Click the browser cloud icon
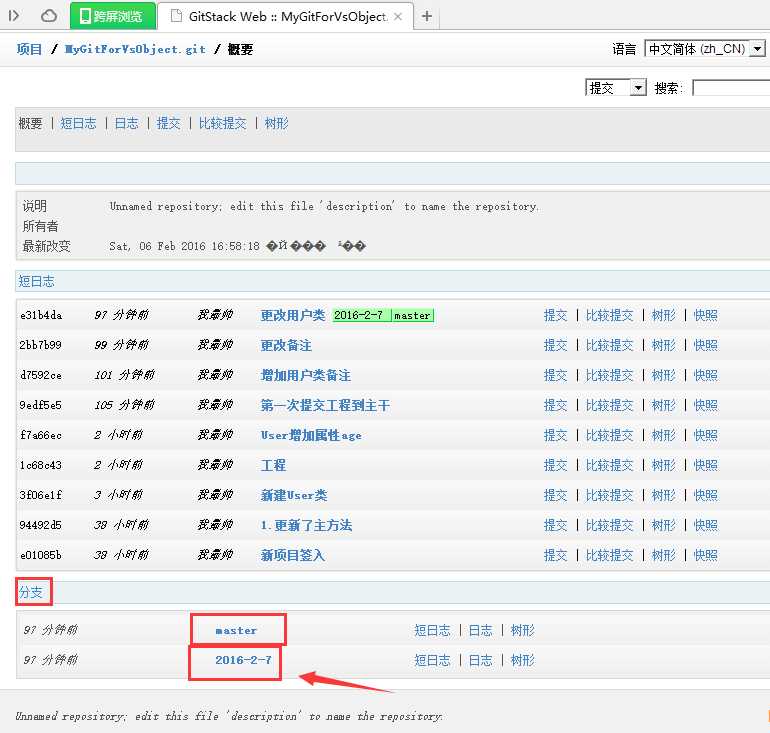Image resolution: width=770 pixels, height=733 pixels. click(x=48, y=16)
